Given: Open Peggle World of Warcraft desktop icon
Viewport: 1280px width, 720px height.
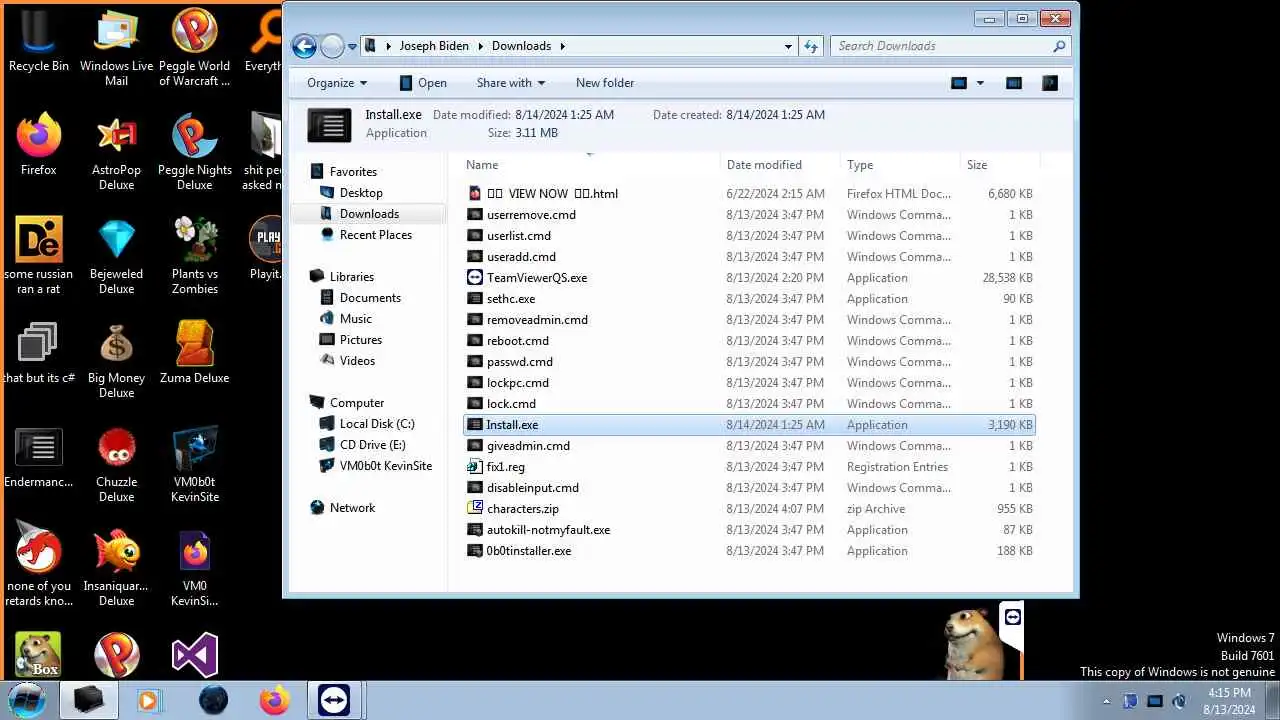Looking at the screenshot, I should (194, 48).
